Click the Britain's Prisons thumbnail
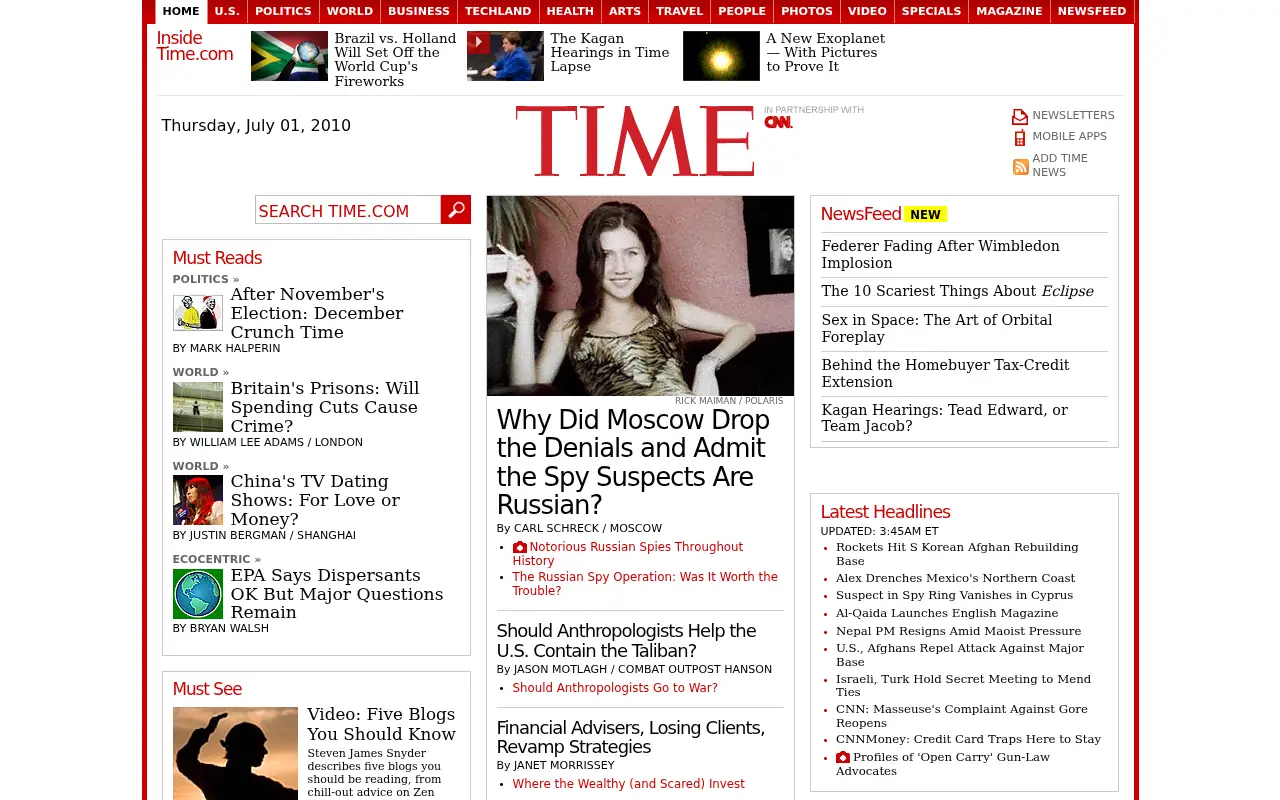Viewport: 1280px width, 800px height. (x=198, y=407)
